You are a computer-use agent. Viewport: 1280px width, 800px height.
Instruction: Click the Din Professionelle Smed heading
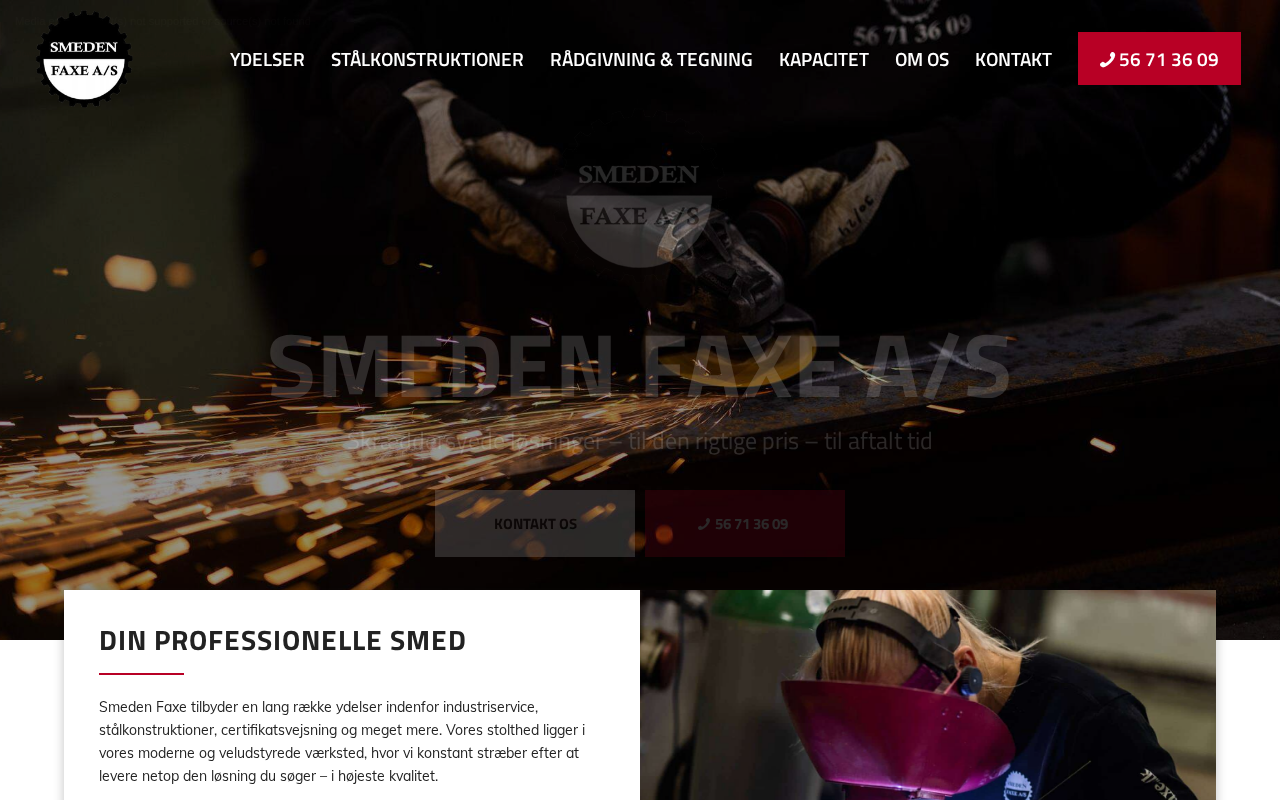pos(283,640)
